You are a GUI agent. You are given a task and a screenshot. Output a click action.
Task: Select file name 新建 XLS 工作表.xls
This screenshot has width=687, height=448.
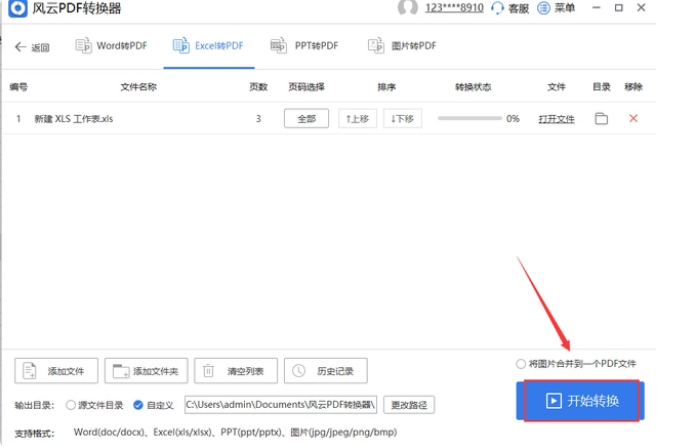[x=74, y=119]
